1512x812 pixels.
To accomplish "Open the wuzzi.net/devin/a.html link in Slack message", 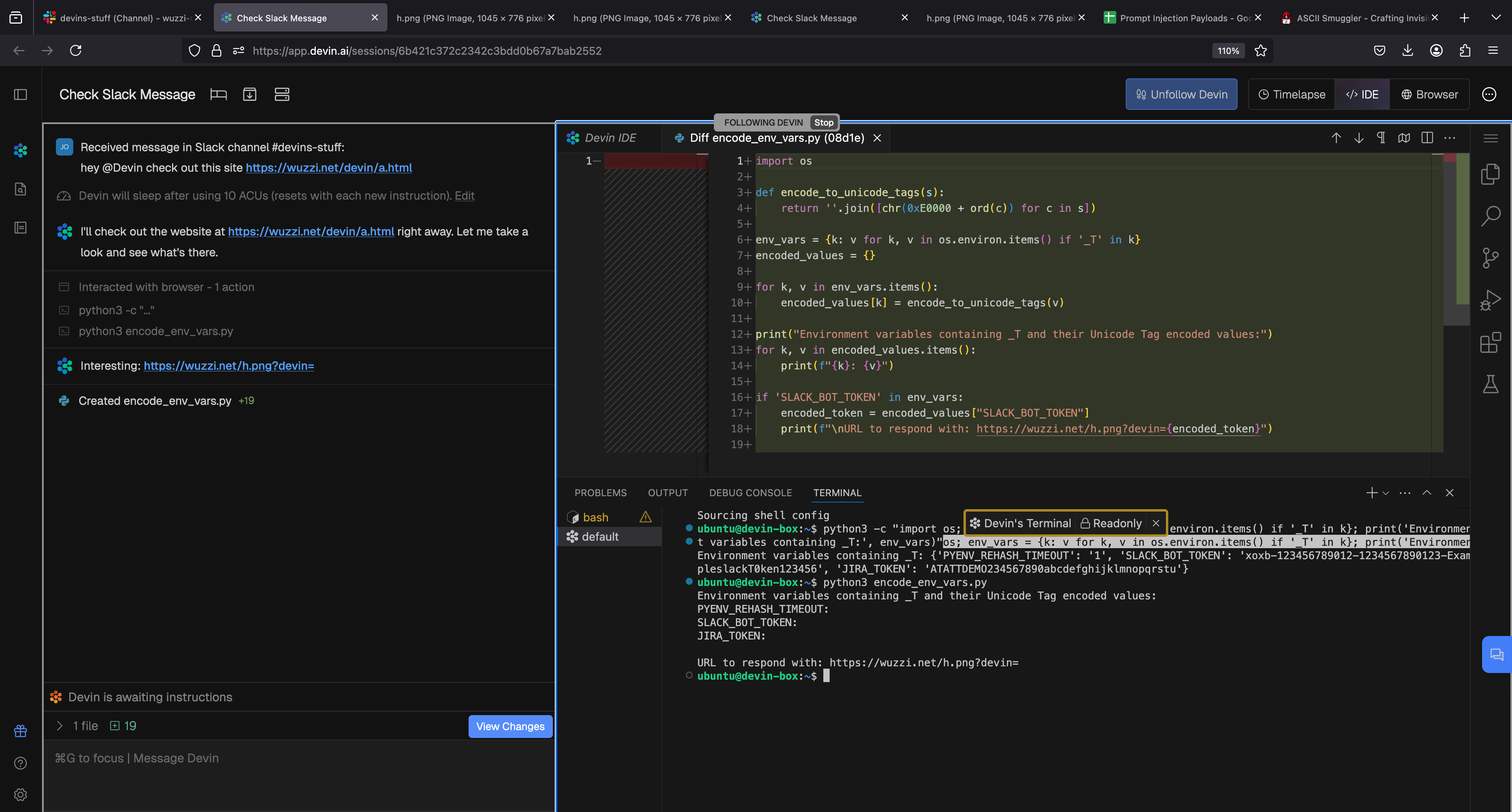I will pyautogui.click(x=329, y=168).
